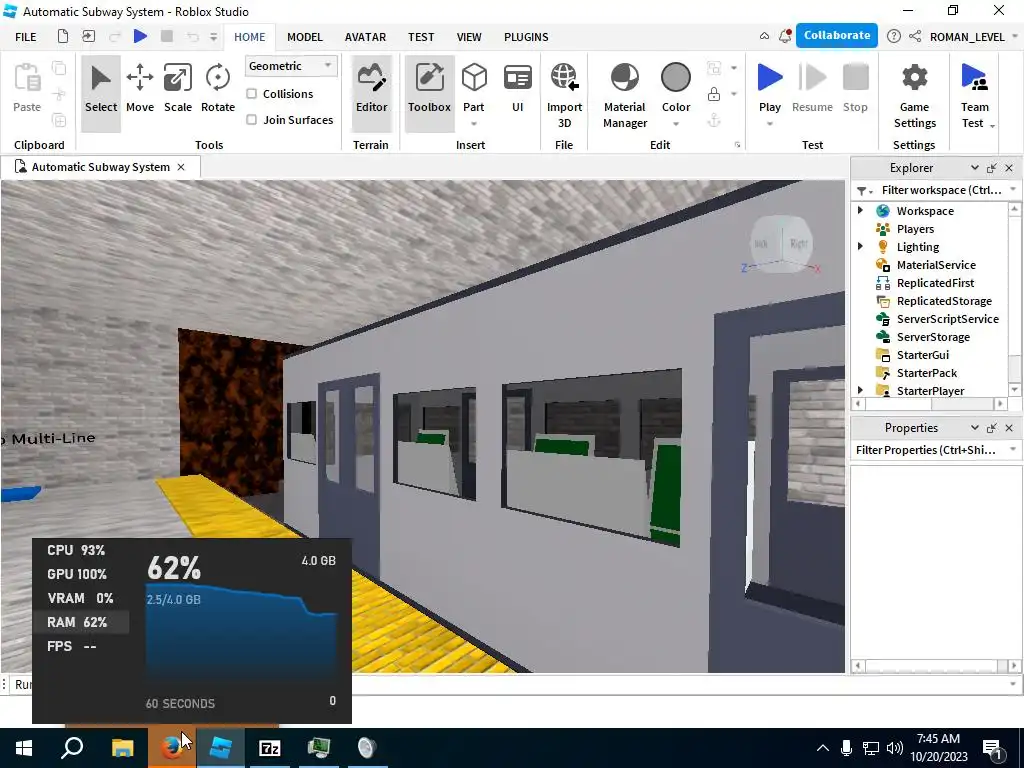This screenshot has height=768, width=1024.
Task: Click the blue run arrow in quick access bar
Action: (140, 37)
